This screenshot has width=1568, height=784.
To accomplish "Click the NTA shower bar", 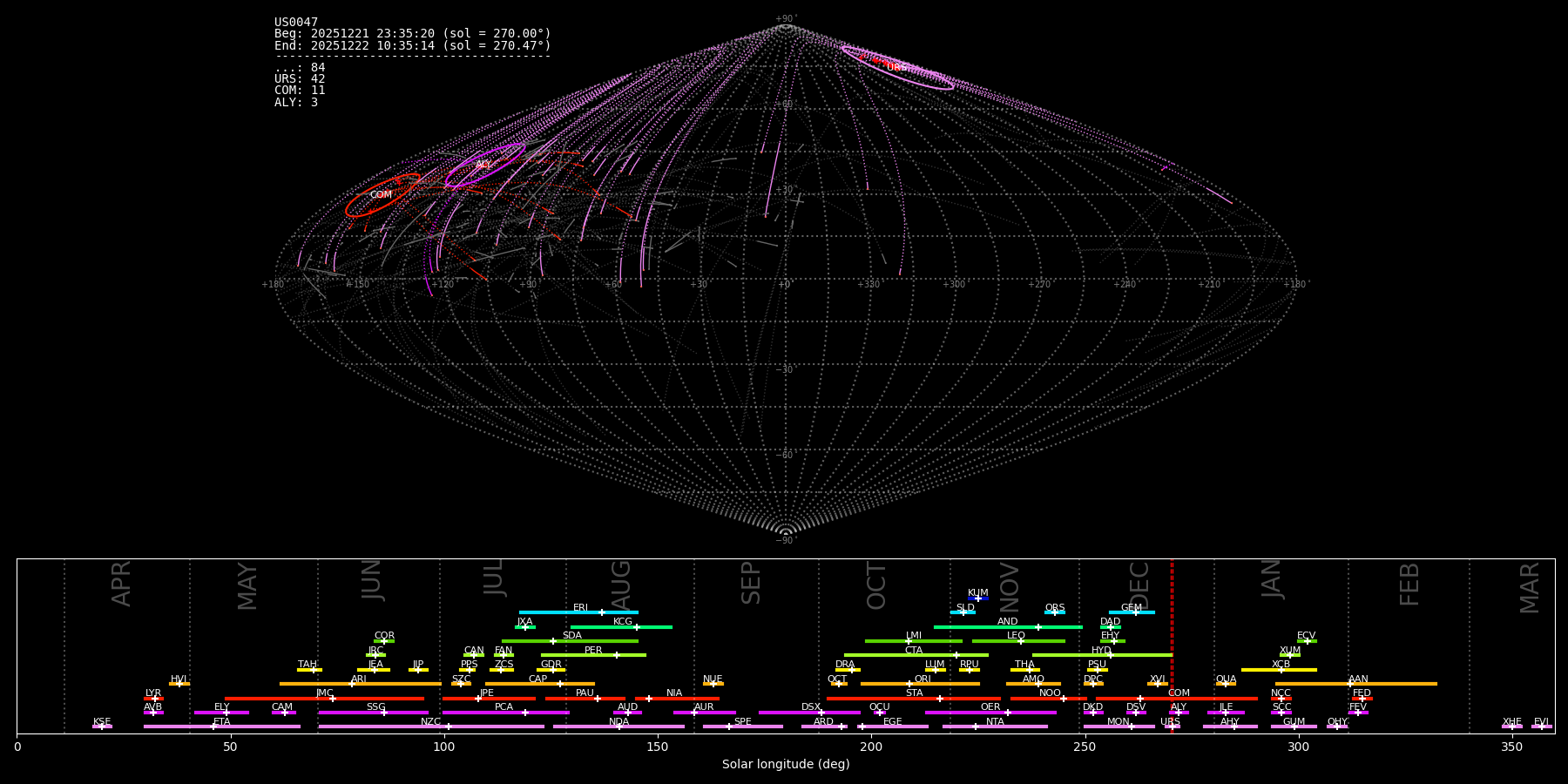I will tap(995, 727).
